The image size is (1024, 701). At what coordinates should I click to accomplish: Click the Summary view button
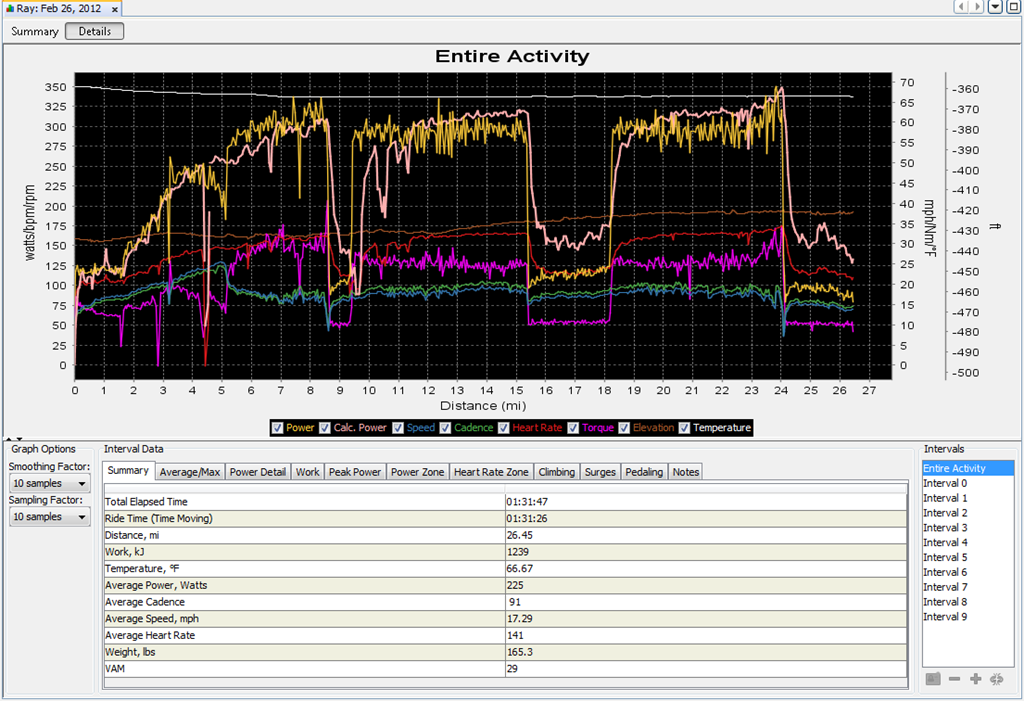tap(35, 31)
